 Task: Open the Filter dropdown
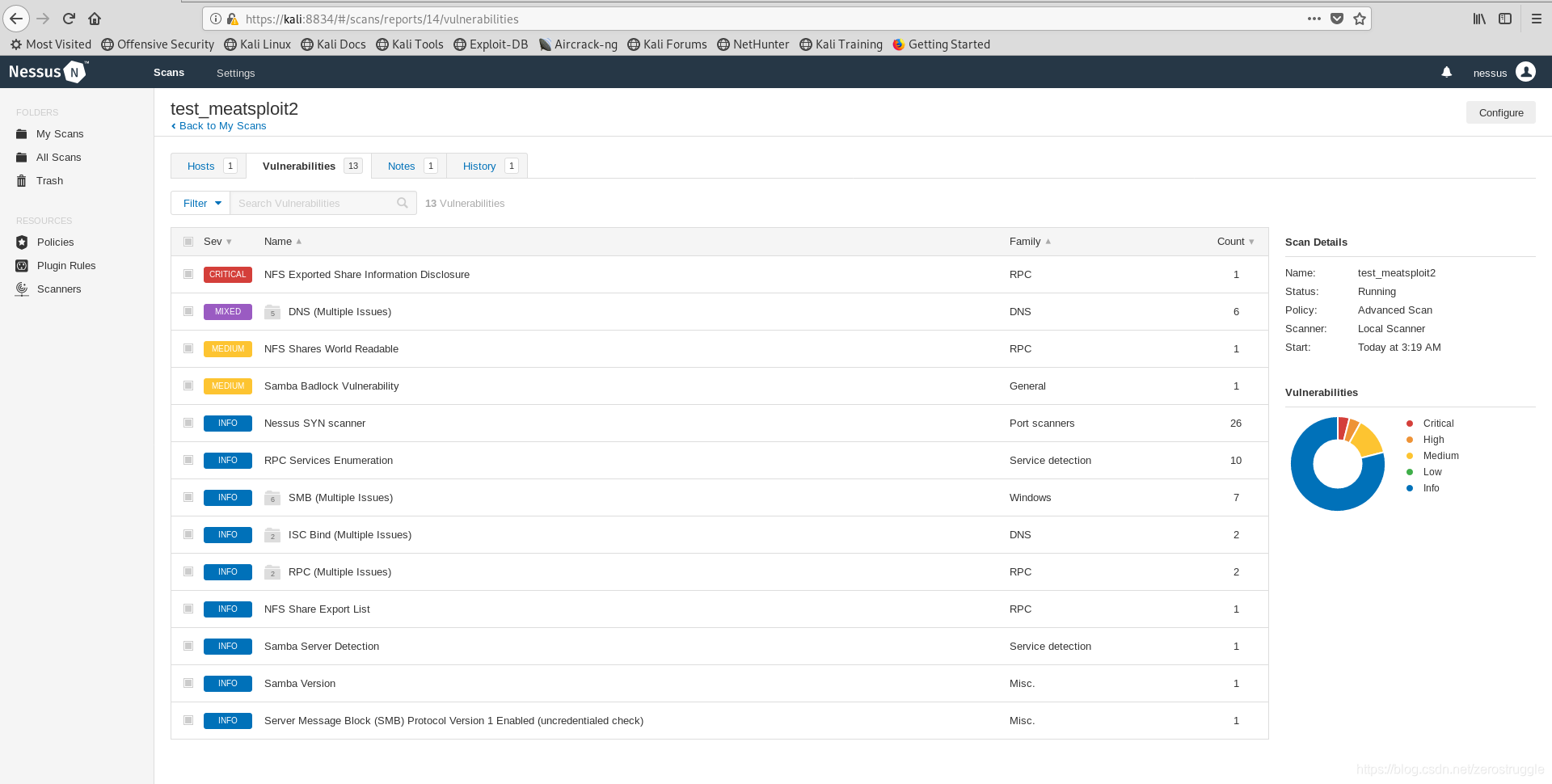pos(201,203)
